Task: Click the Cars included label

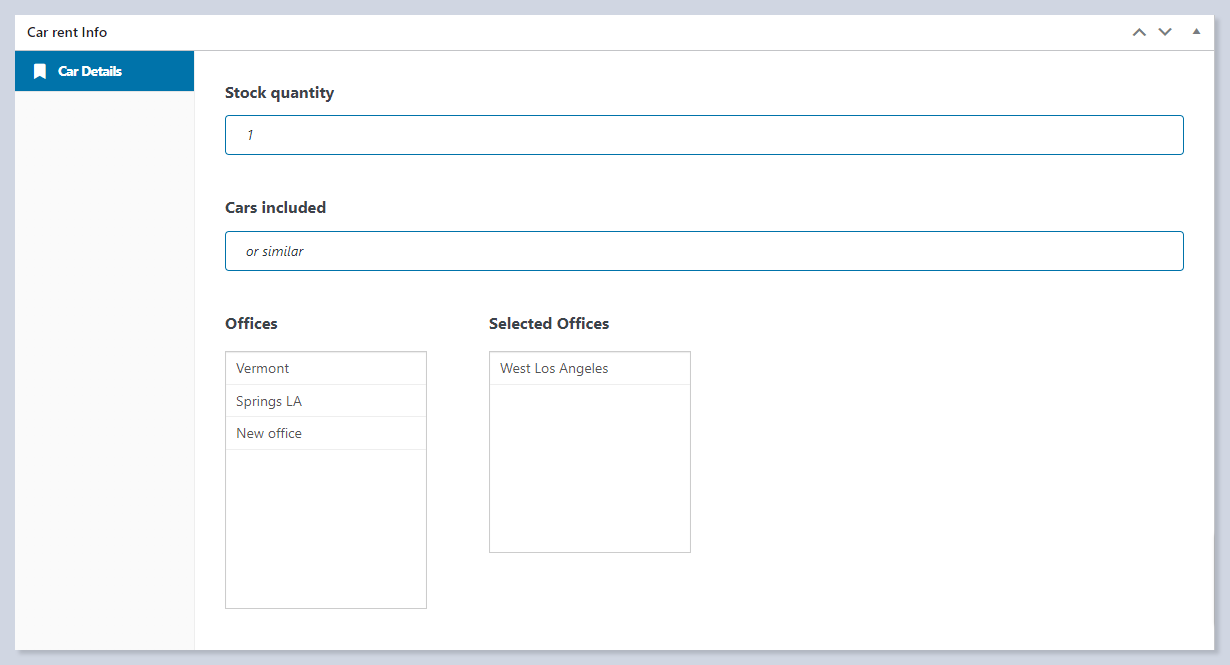Action: click(x=275, y=208)
